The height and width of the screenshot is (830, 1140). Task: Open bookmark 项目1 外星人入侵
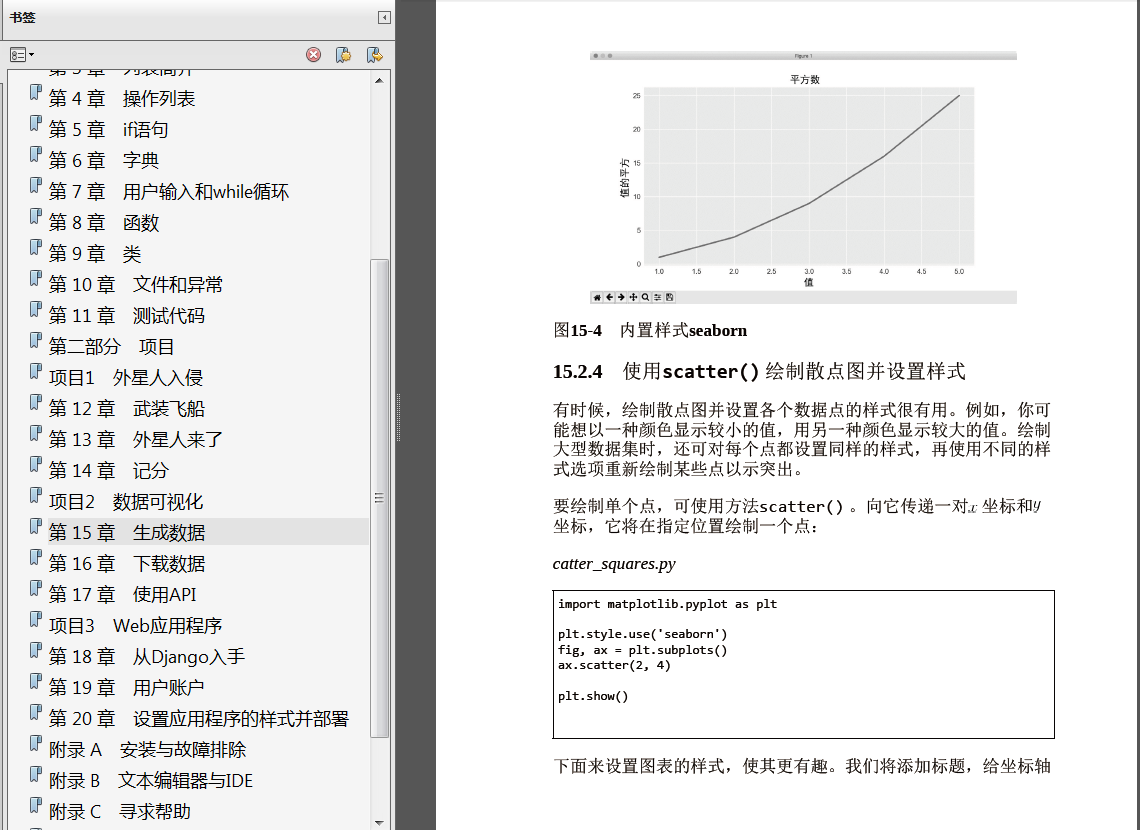click(x=126, y=377)
